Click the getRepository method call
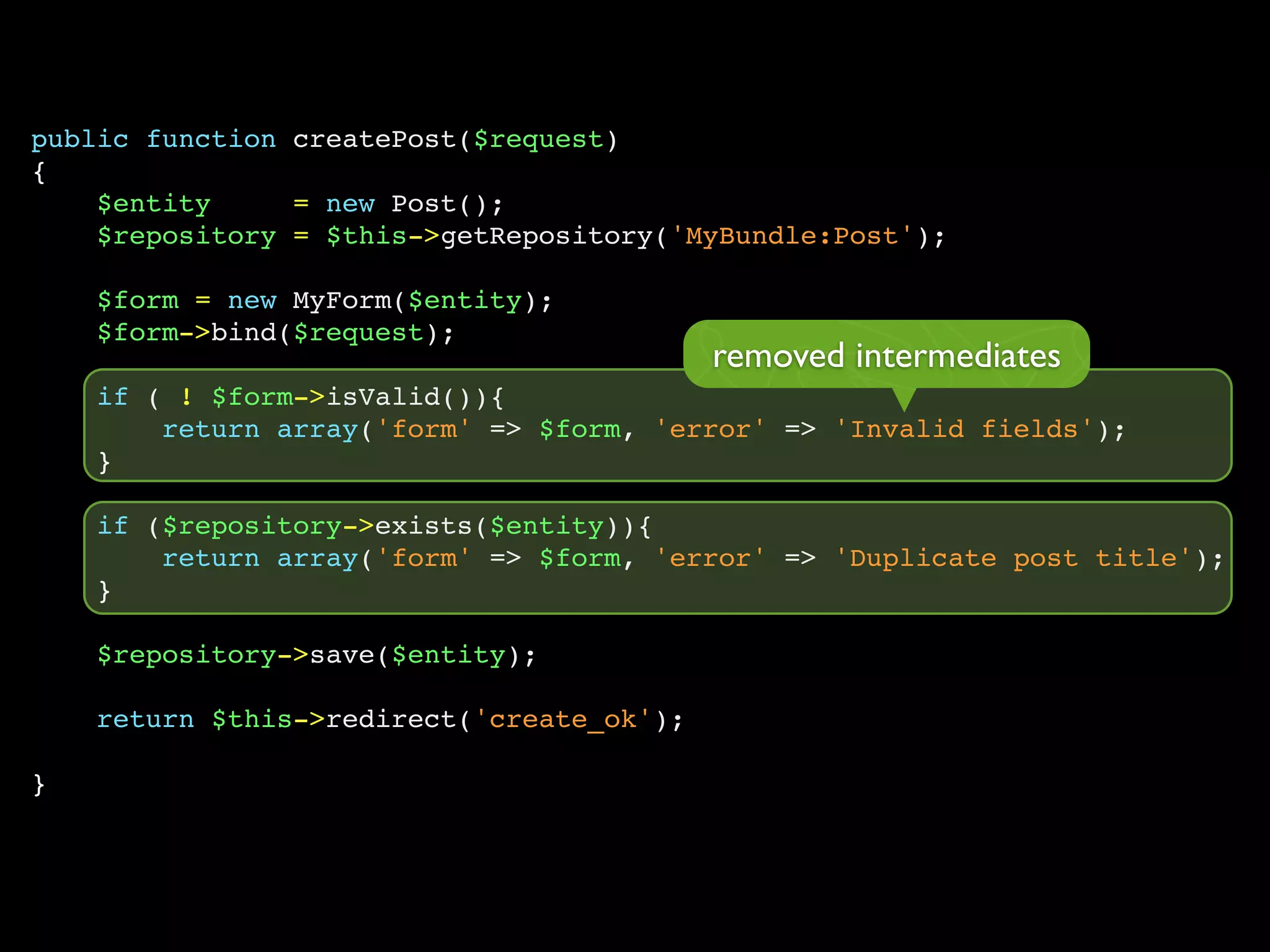 (546, 237)
